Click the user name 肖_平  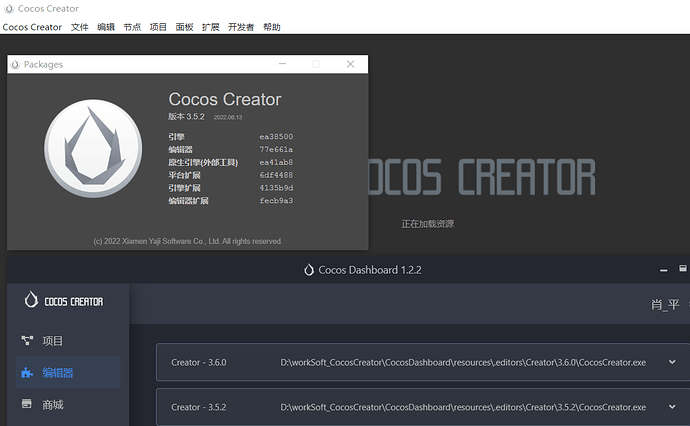[665, 305]
